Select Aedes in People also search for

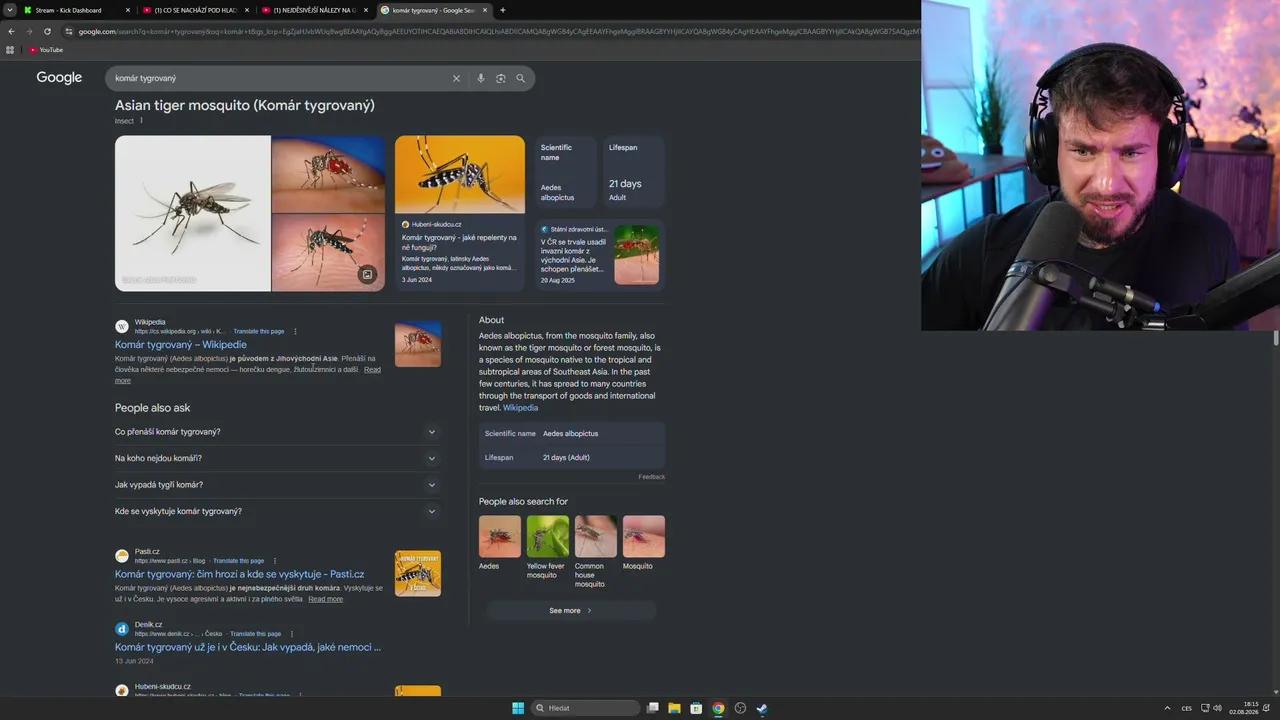499,543
